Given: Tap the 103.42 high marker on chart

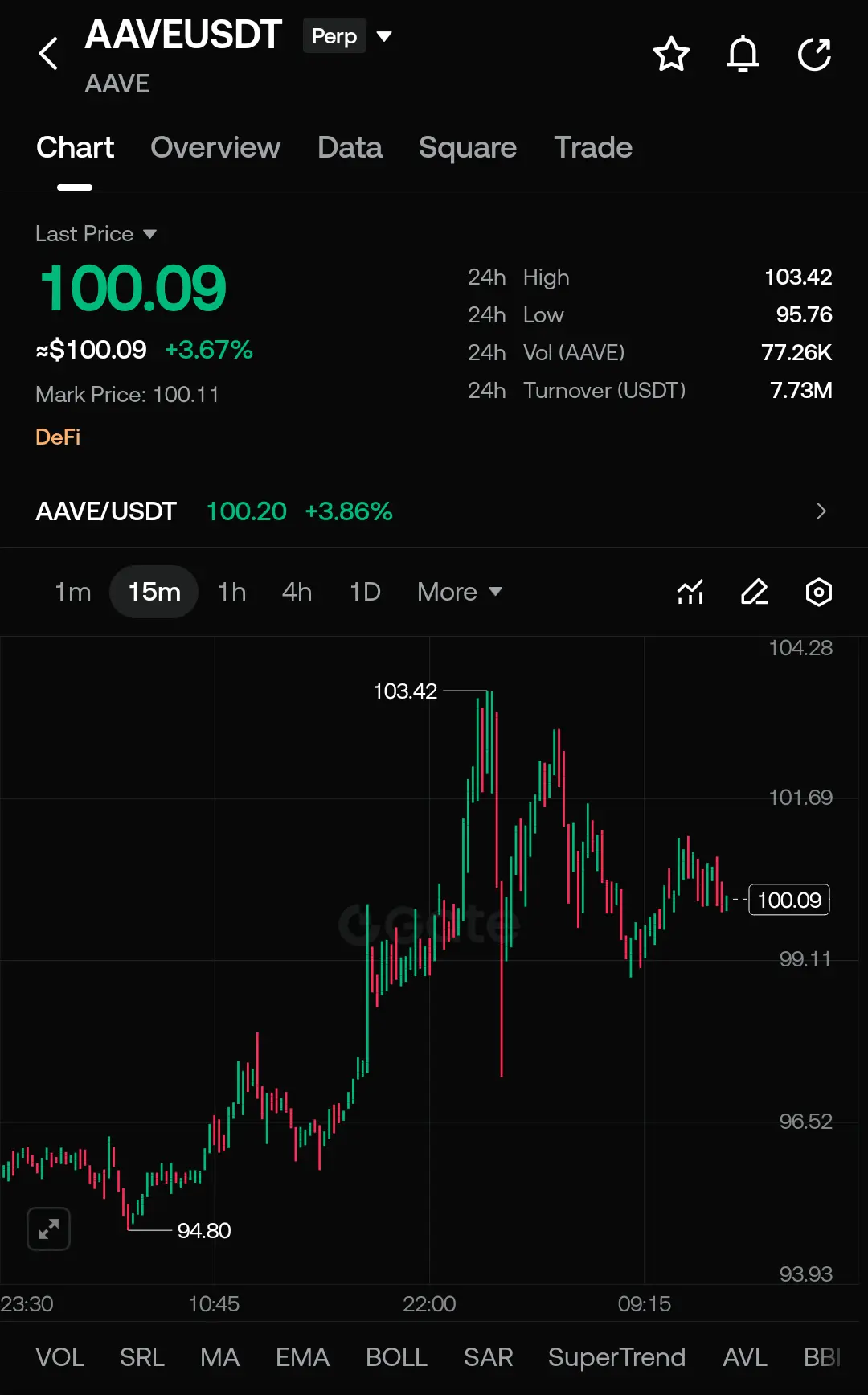Looking at the screenshot, I should (405, 691).
